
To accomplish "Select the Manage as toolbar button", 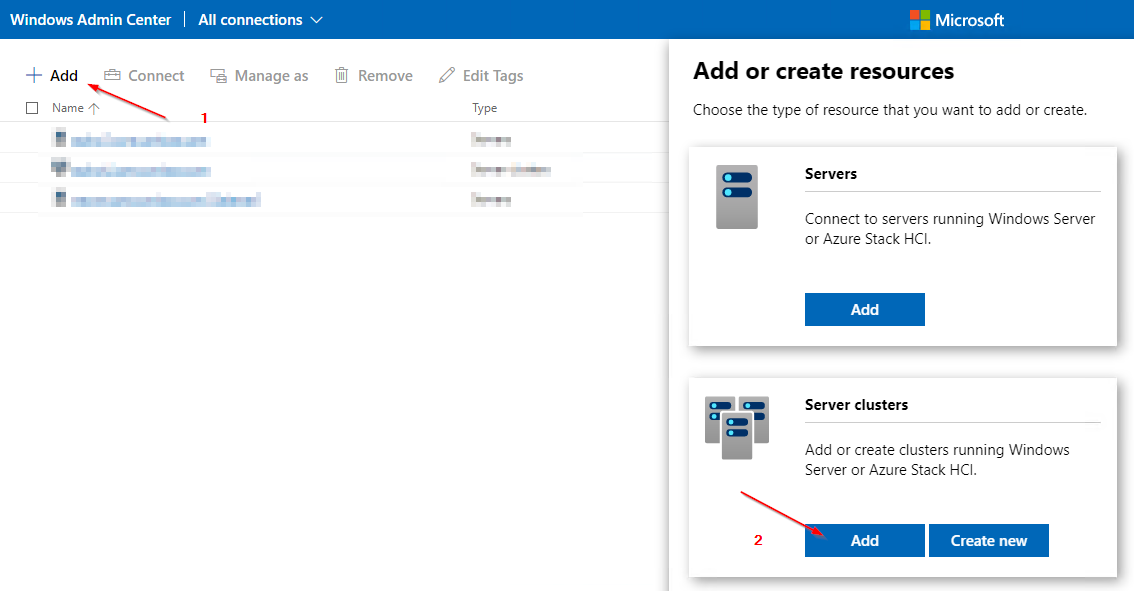I will click(259, 75).
